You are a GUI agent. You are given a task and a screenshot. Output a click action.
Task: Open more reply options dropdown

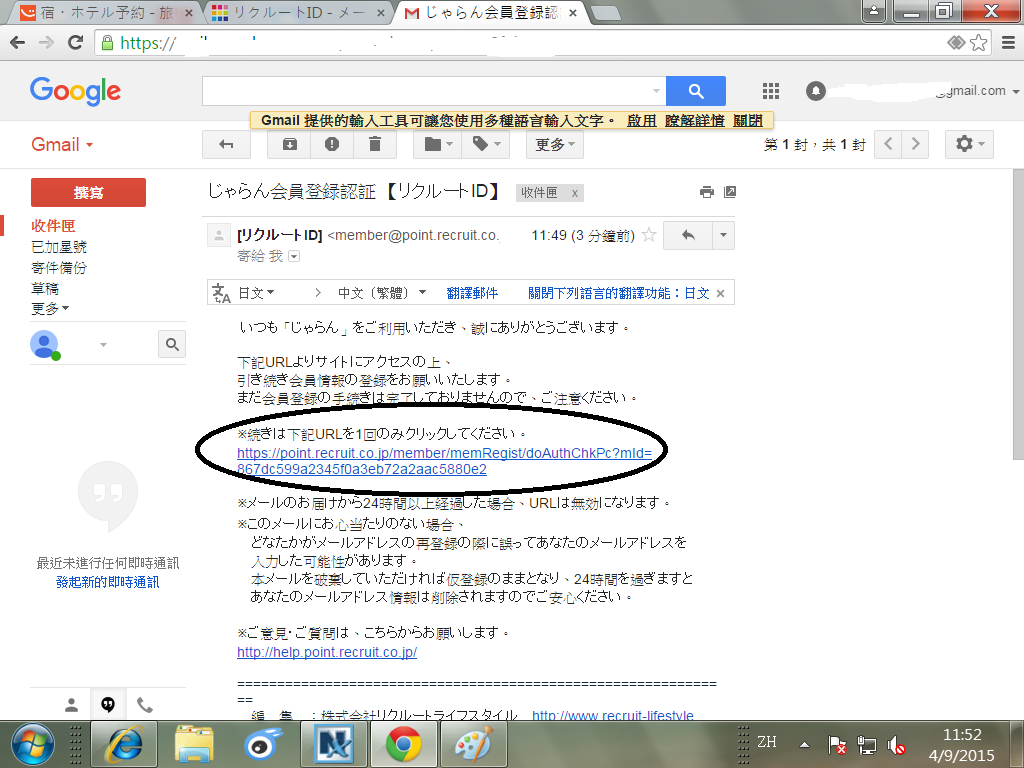[723, 235]
